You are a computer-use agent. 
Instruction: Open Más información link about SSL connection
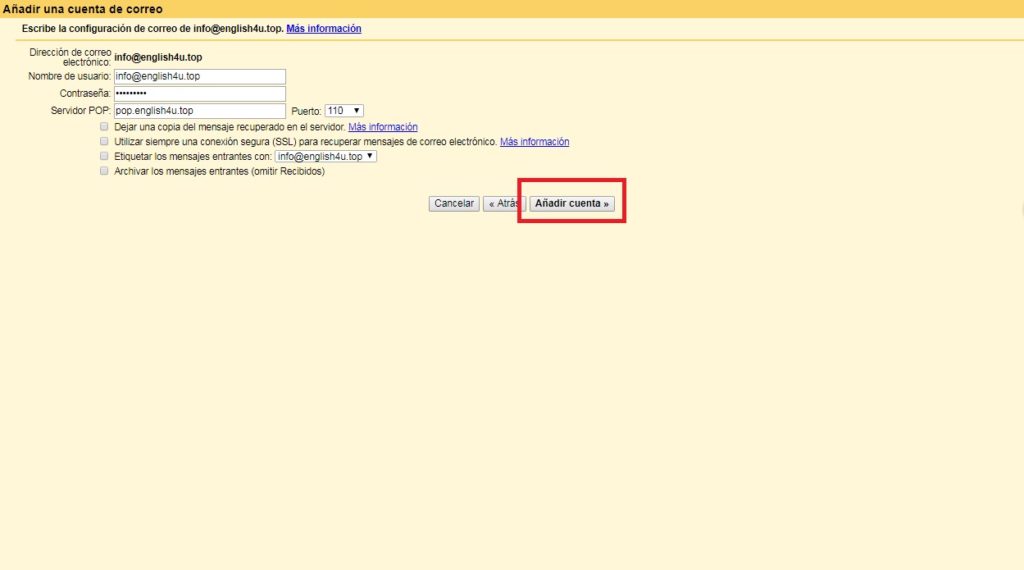(x=534, y=142)
